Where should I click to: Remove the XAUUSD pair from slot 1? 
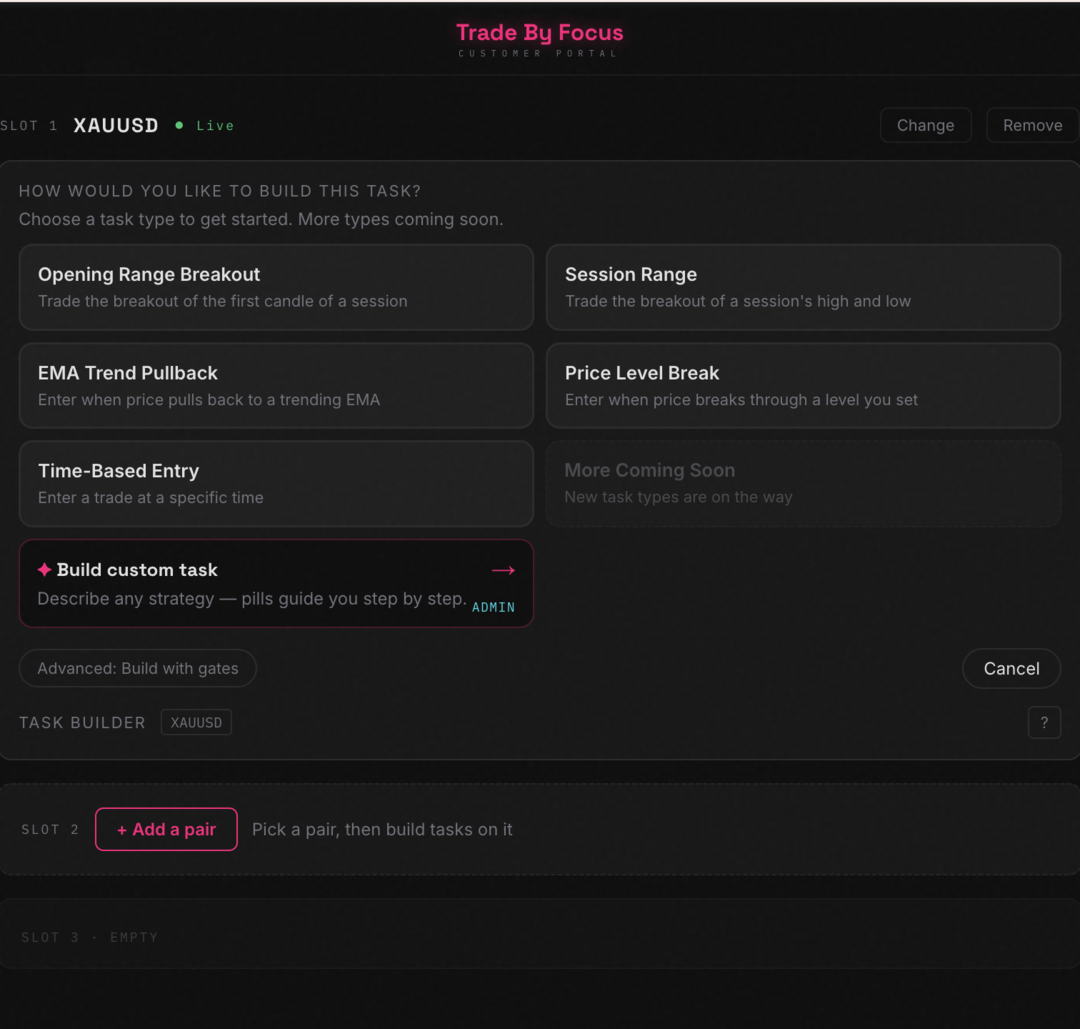pos(1032,125)
